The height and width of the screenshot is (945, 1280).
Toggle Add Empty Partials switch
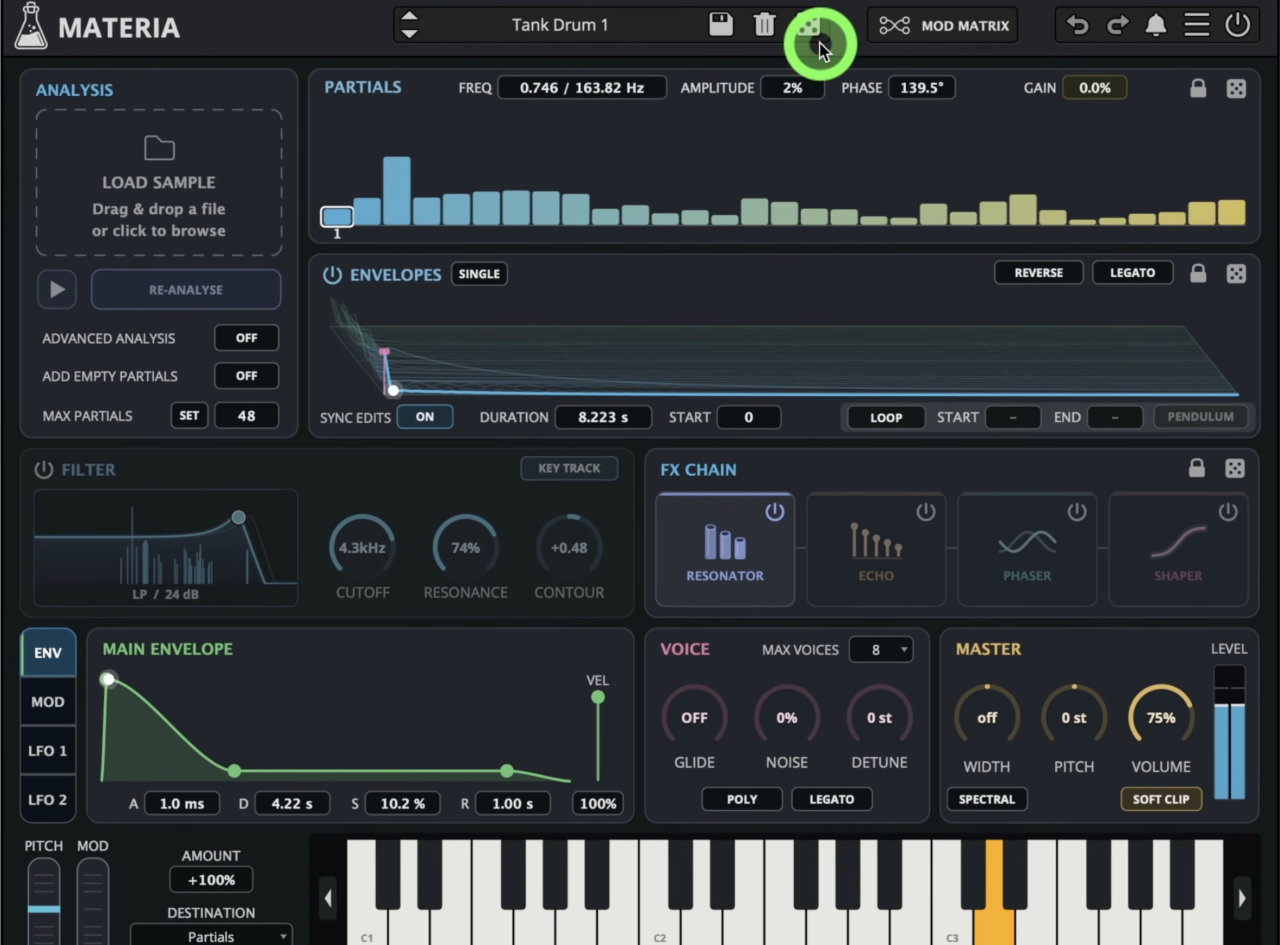coord(246,376)
